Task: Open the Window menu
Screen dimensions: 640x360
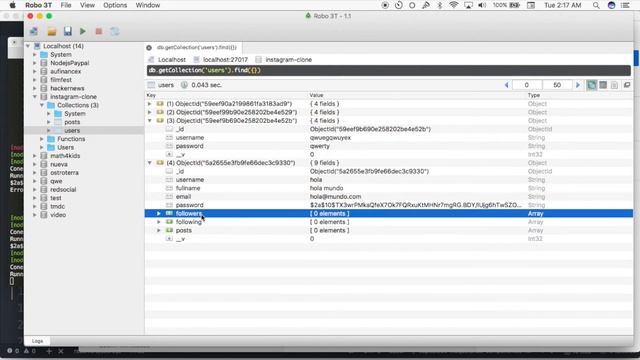Action: (x=148, y=5)
